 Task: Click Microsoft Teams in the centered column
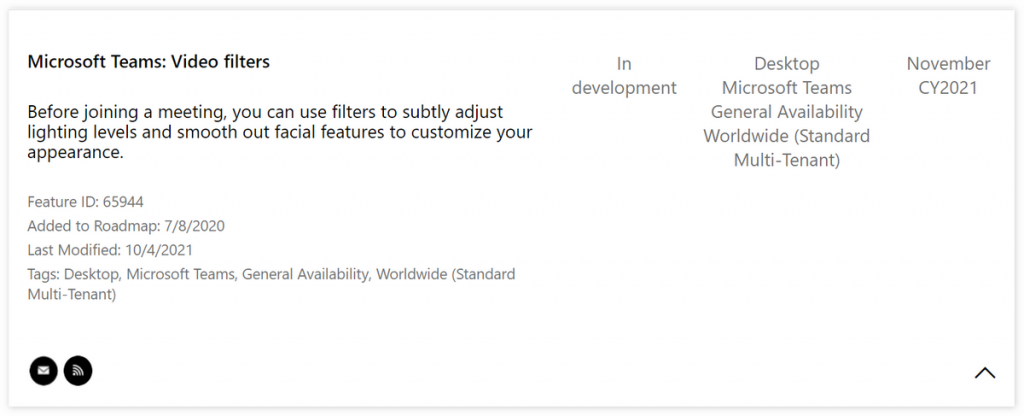786,88
